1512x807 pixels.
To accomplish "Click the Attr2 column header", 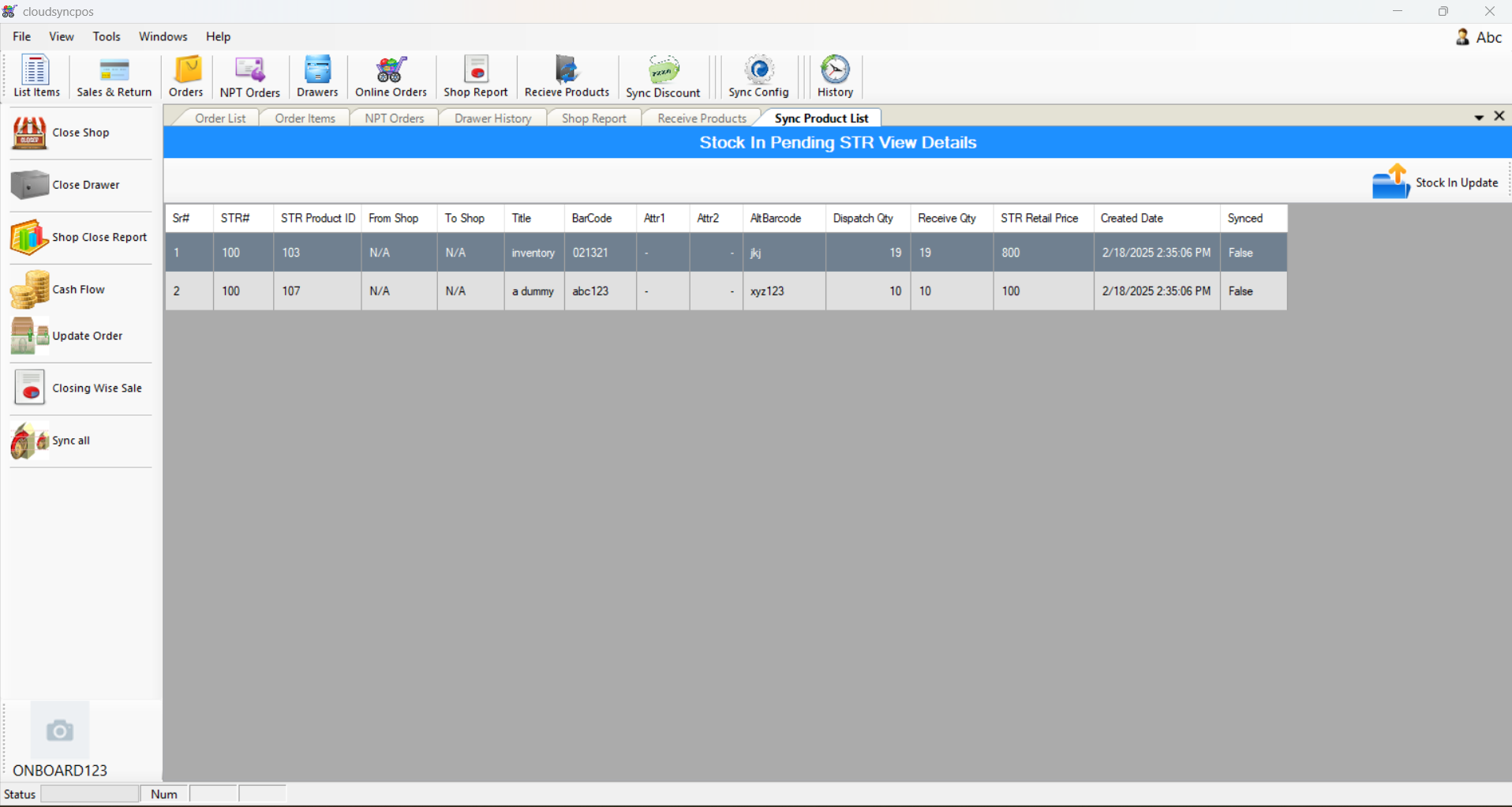I will [717, 218].
